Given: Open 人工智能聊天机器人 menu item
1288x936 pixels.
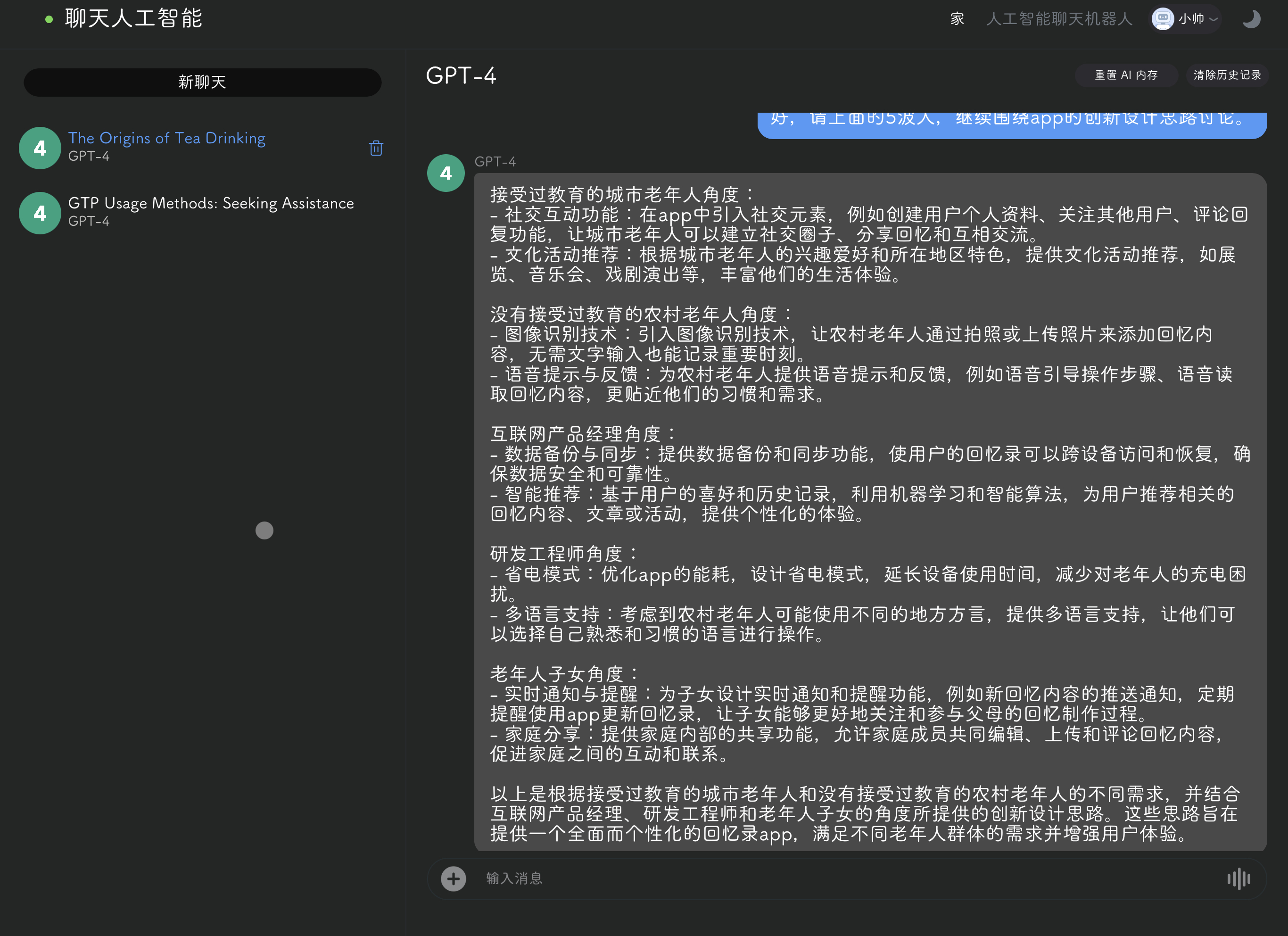Looking at the screenshot, I should click(x=1059, y=19).
